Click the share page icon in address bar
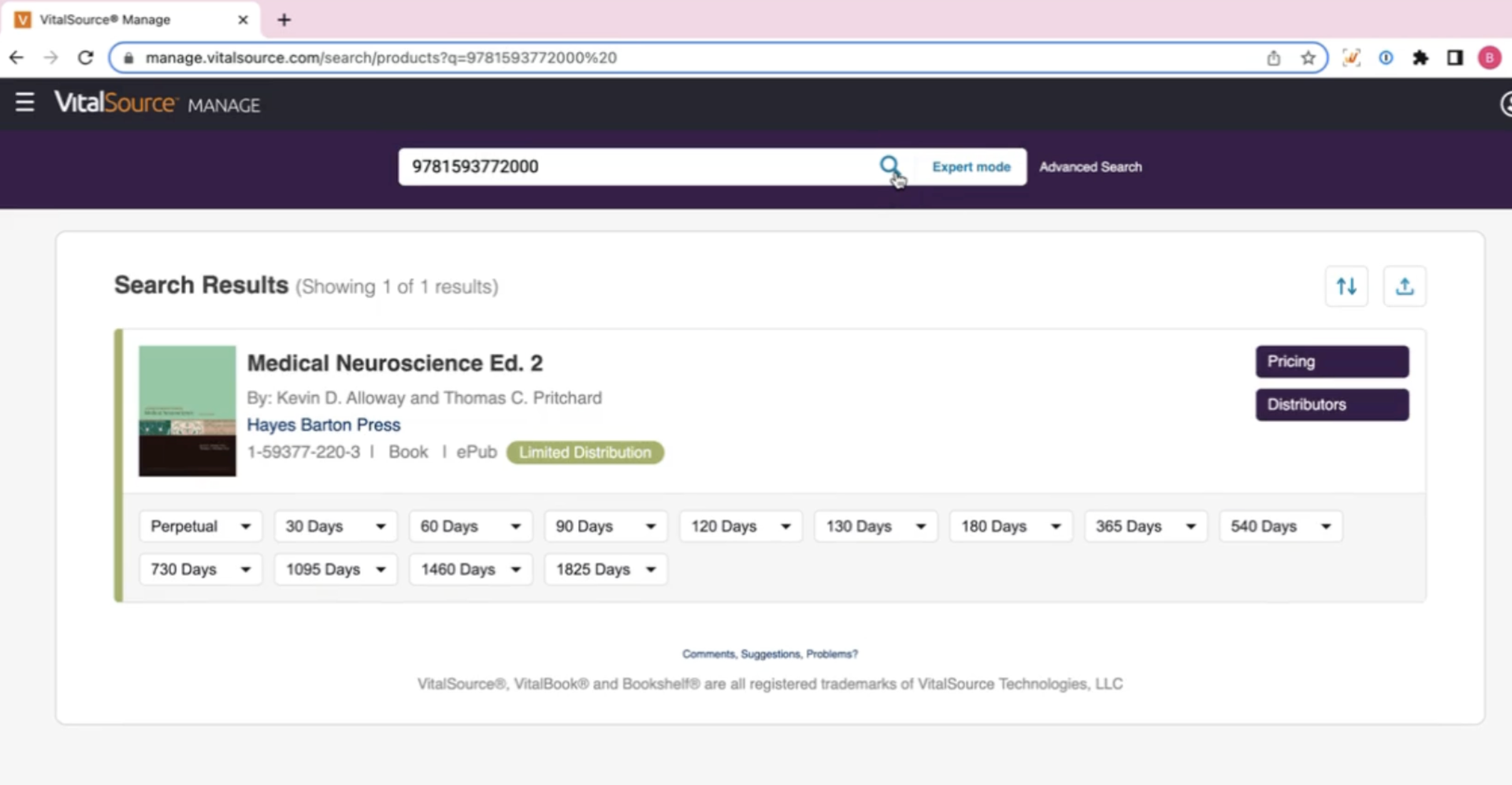 tap(1273, 58)
